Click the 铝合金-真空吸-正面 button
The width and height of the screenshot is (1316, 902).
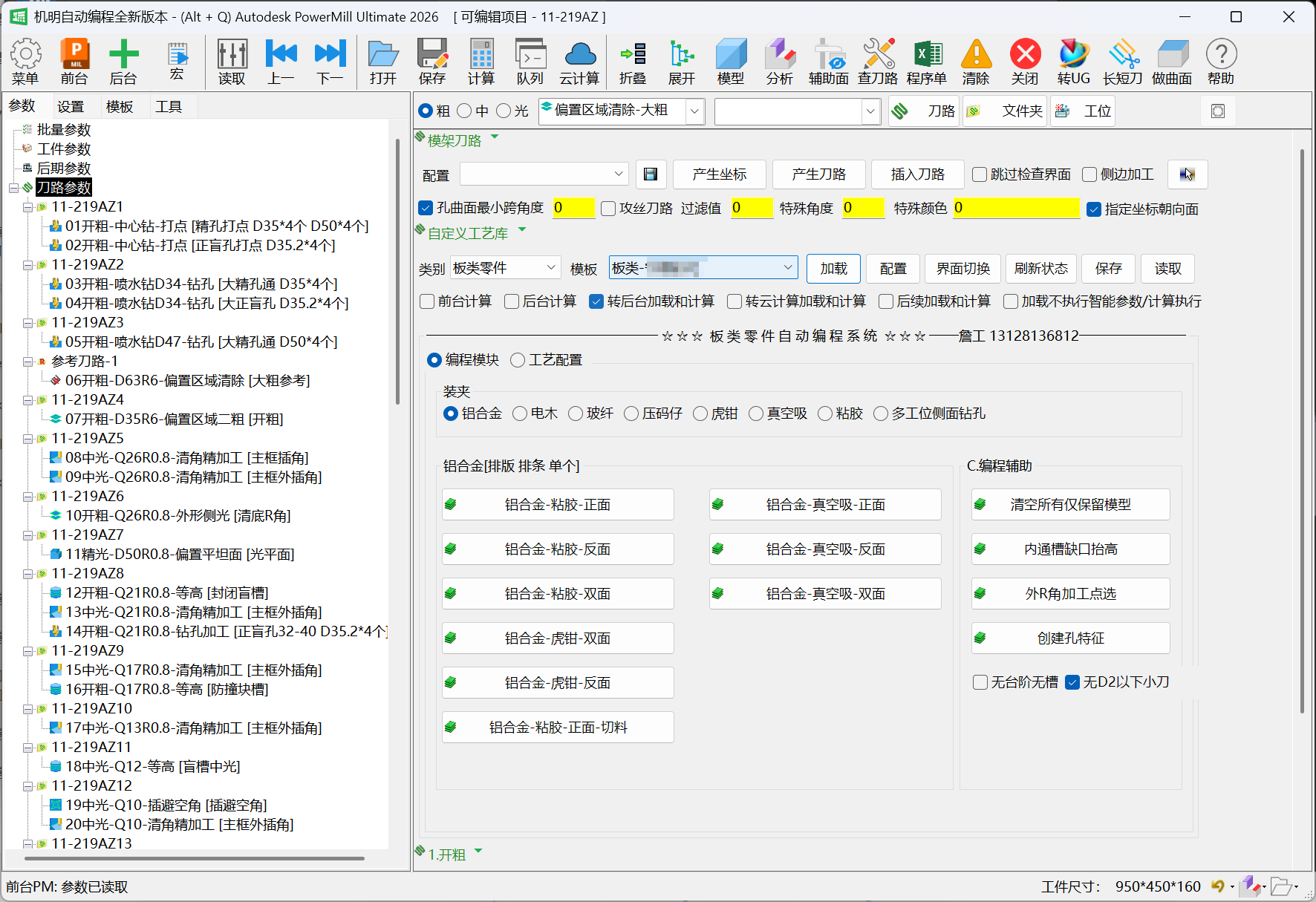(824, 505)
